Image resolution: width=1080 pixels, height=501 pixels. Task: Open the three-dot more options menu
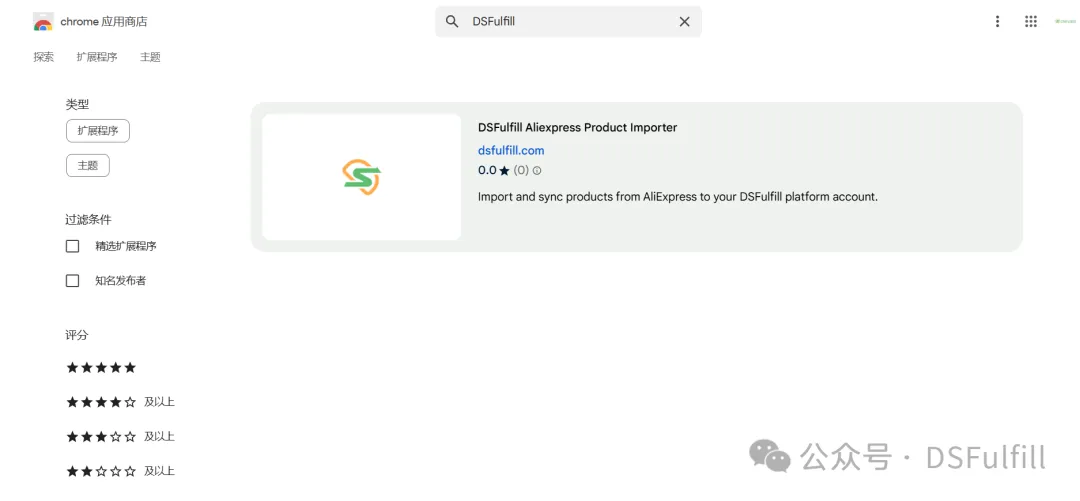[997, 22]
